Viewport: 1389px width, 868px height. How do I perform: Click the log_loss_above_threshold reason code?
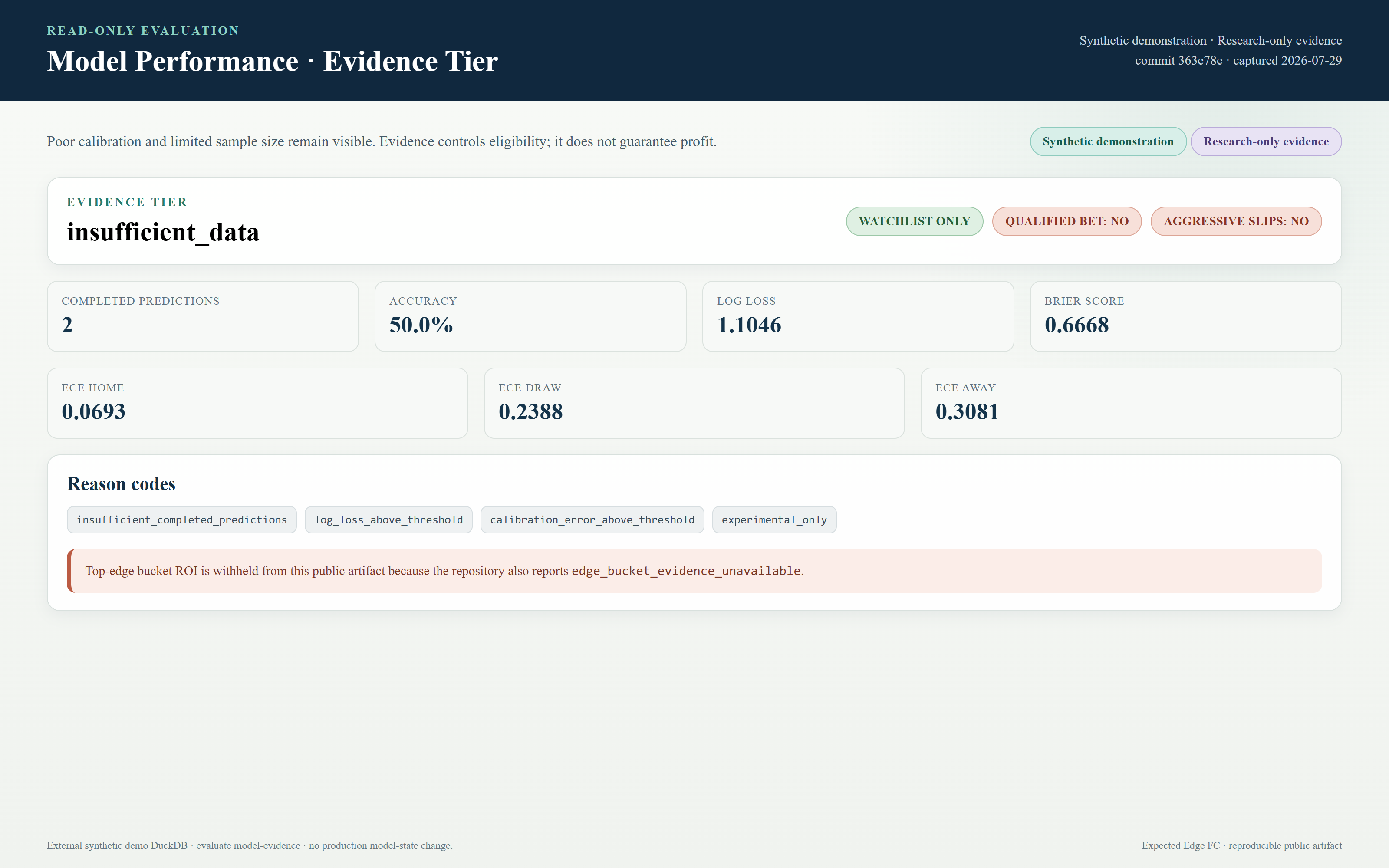coord(388,519)
